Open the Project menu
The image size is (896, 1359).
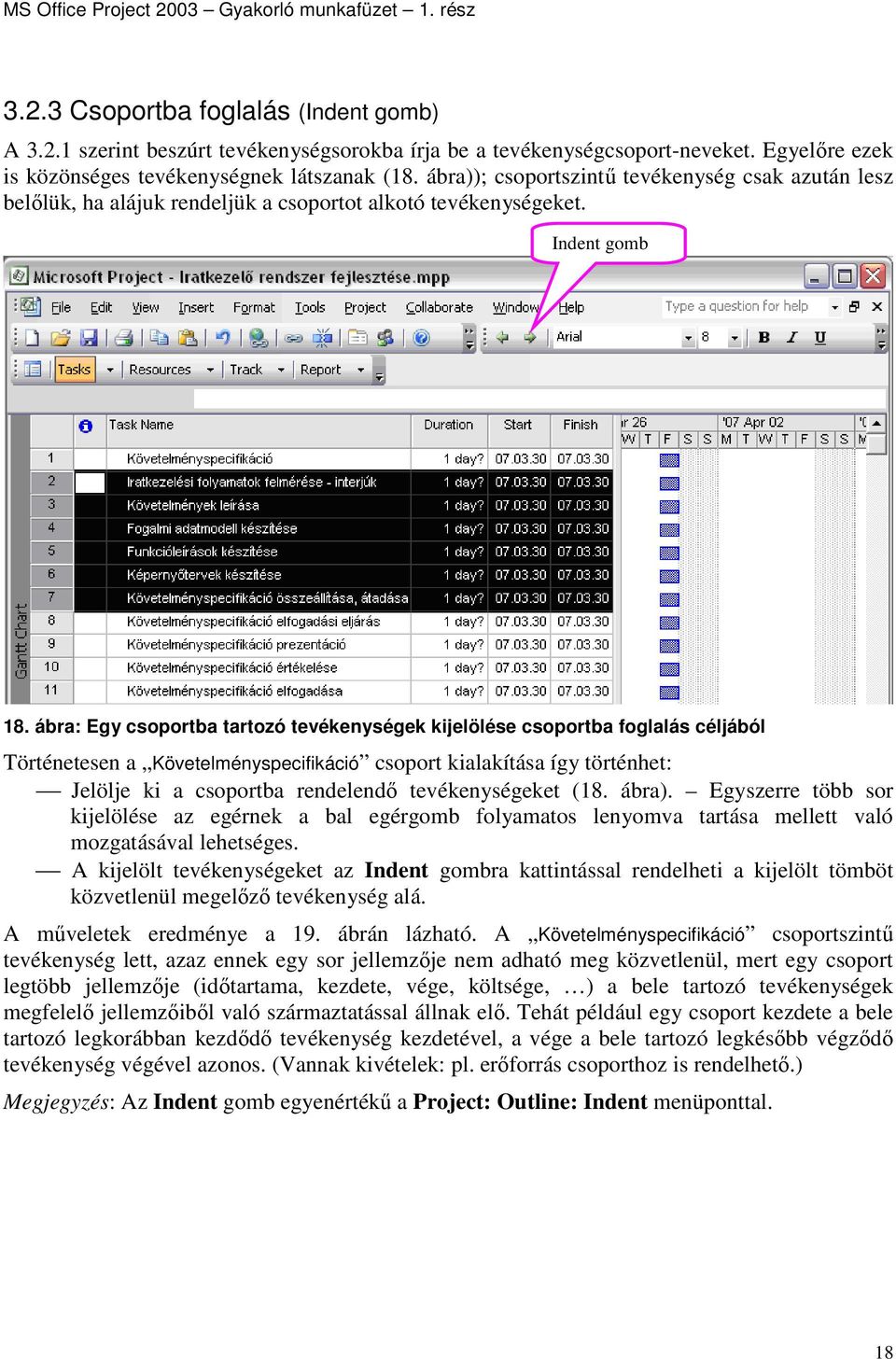point(365,307)
